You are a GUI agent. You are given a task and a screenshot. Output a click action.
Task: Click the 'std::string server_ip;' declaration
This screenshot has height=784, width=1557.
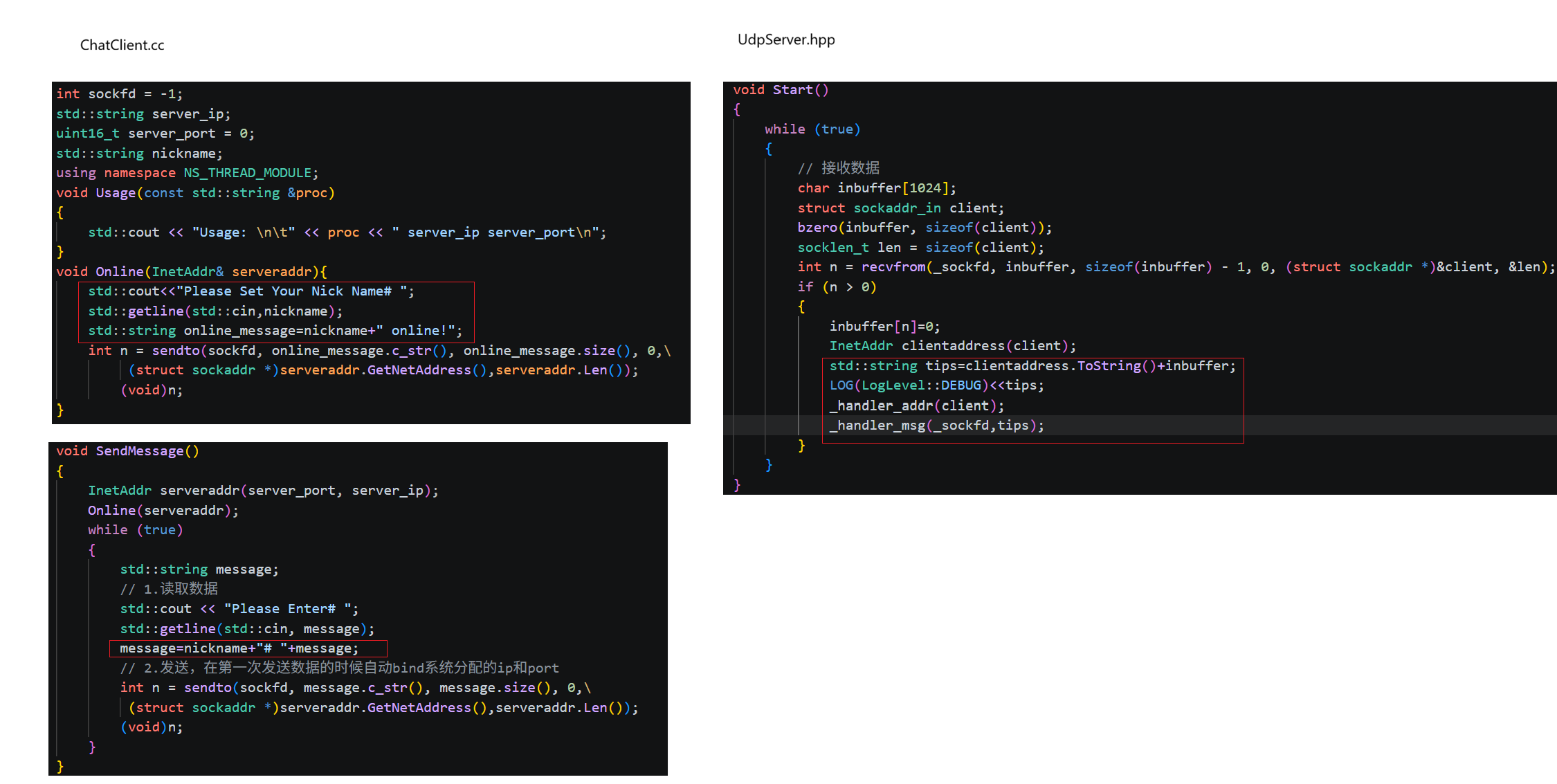coord(143,113)
